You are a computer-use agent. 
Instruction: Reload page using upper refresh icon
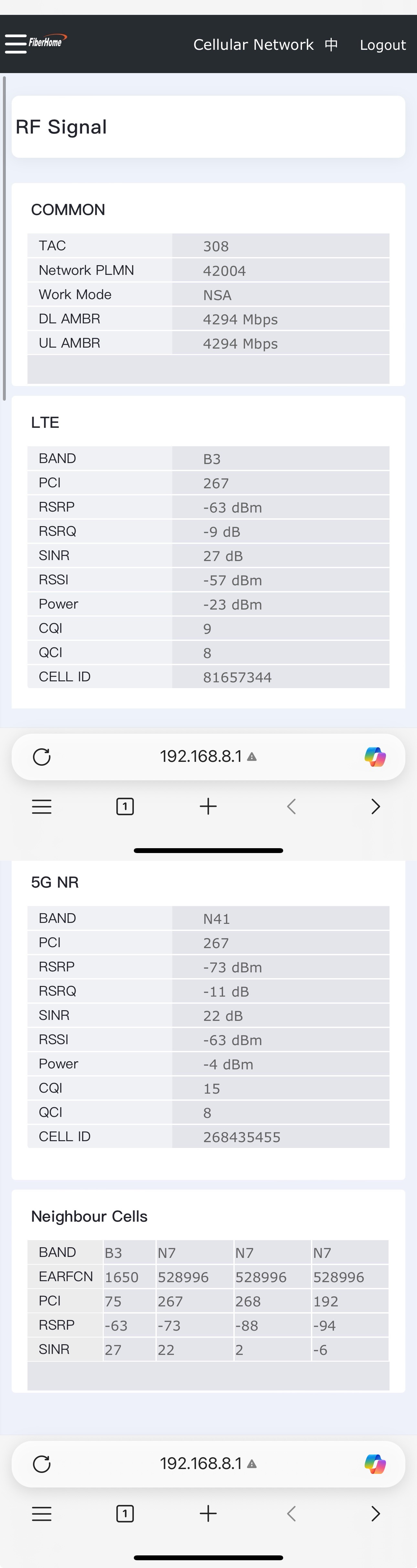pyautogui.click(x=41, y=757)
